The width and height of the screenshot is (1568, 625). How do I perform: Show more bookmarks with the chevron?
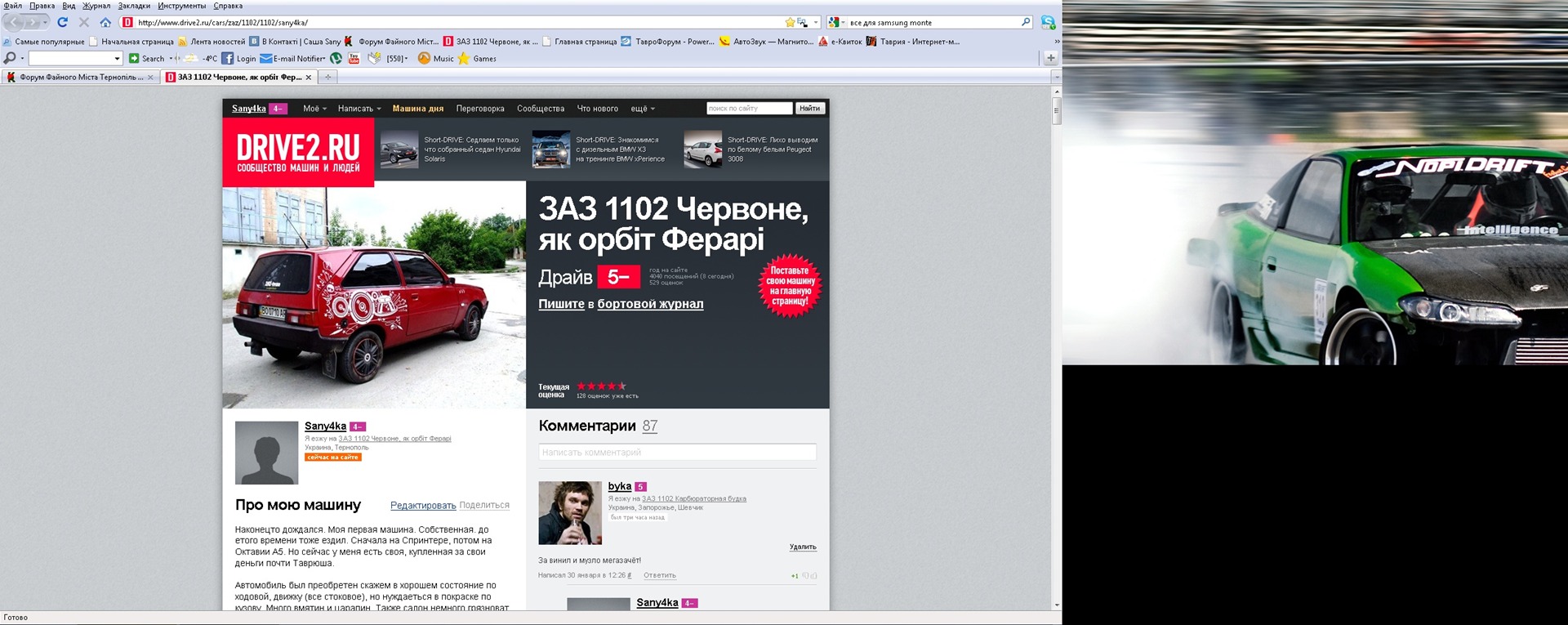tap(1057, 42)
